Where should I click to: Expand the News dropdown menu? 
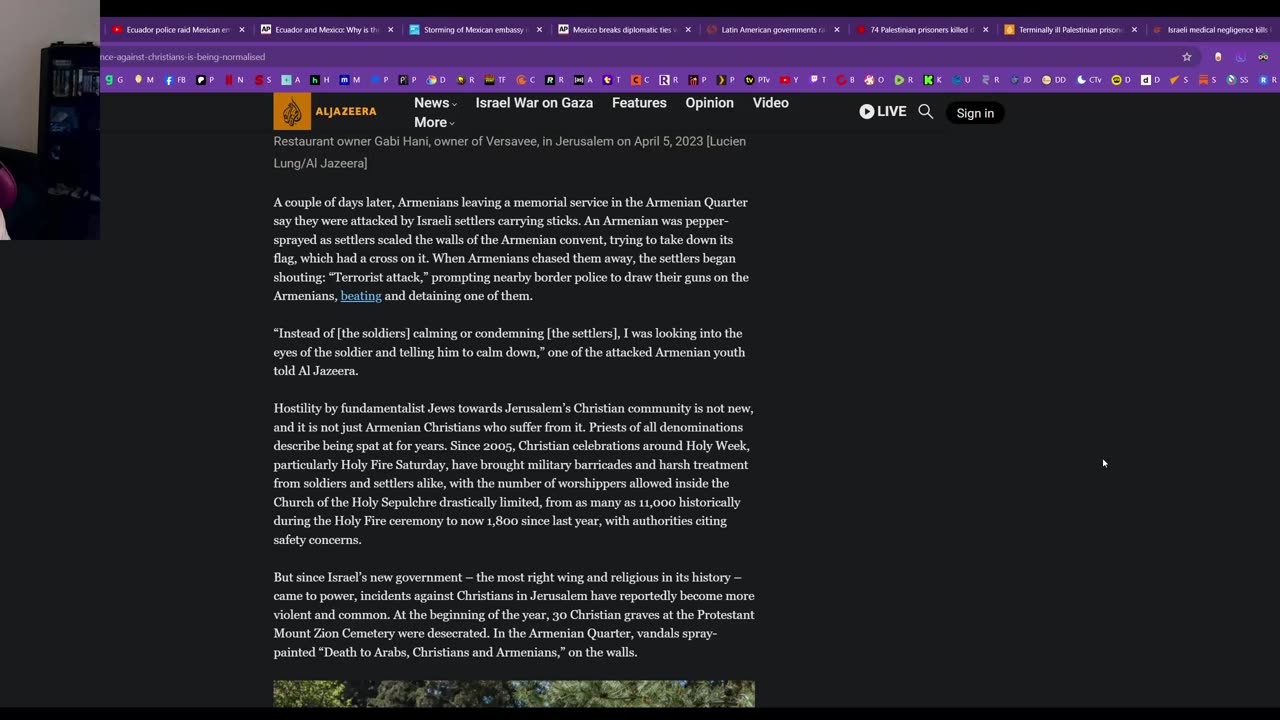pyautogui.click(x=435, y=103)
